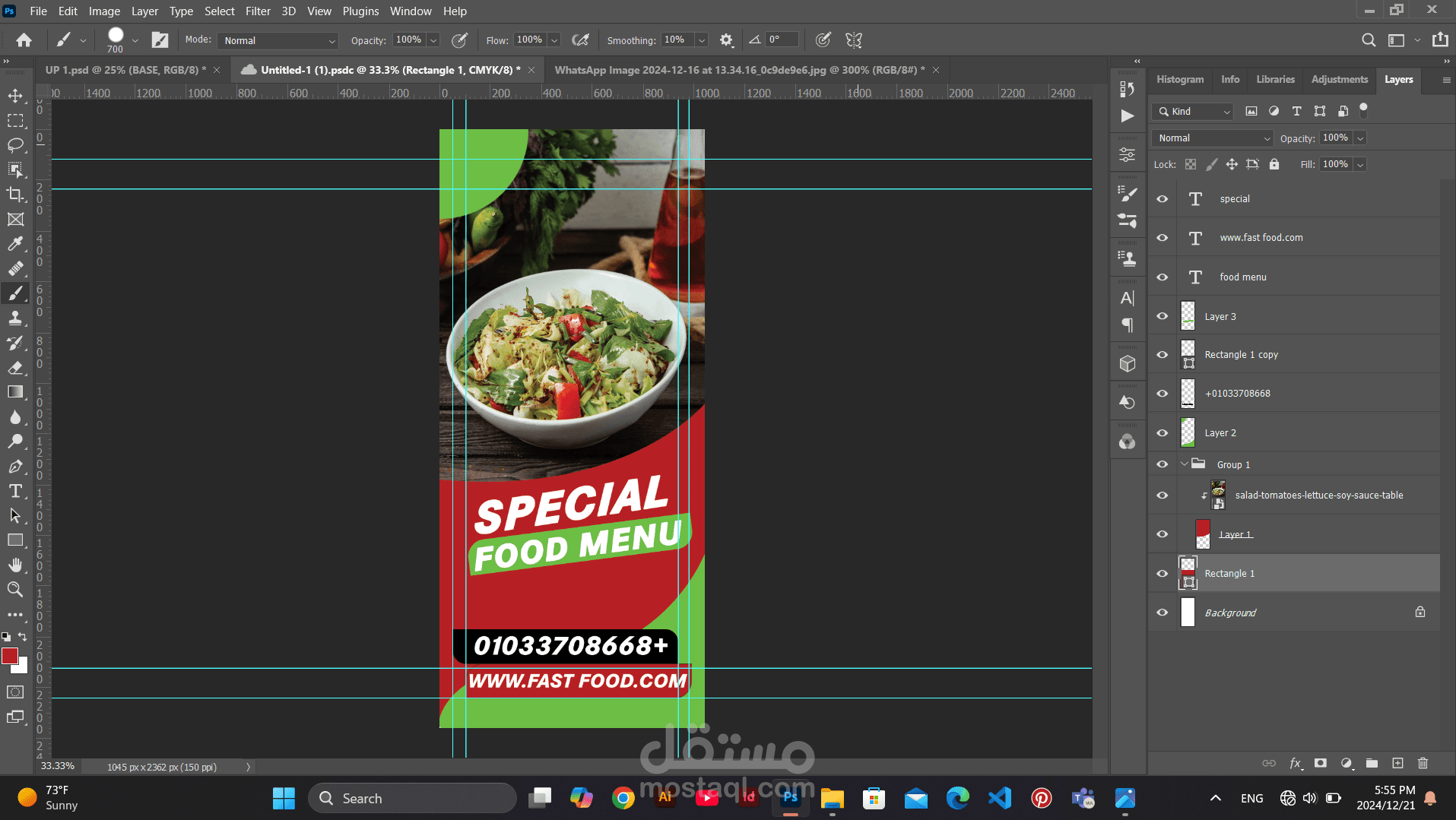Toggle visibility of Layer 3
The width and height of the screenshot is (1456, 820).
point(1163,316)
